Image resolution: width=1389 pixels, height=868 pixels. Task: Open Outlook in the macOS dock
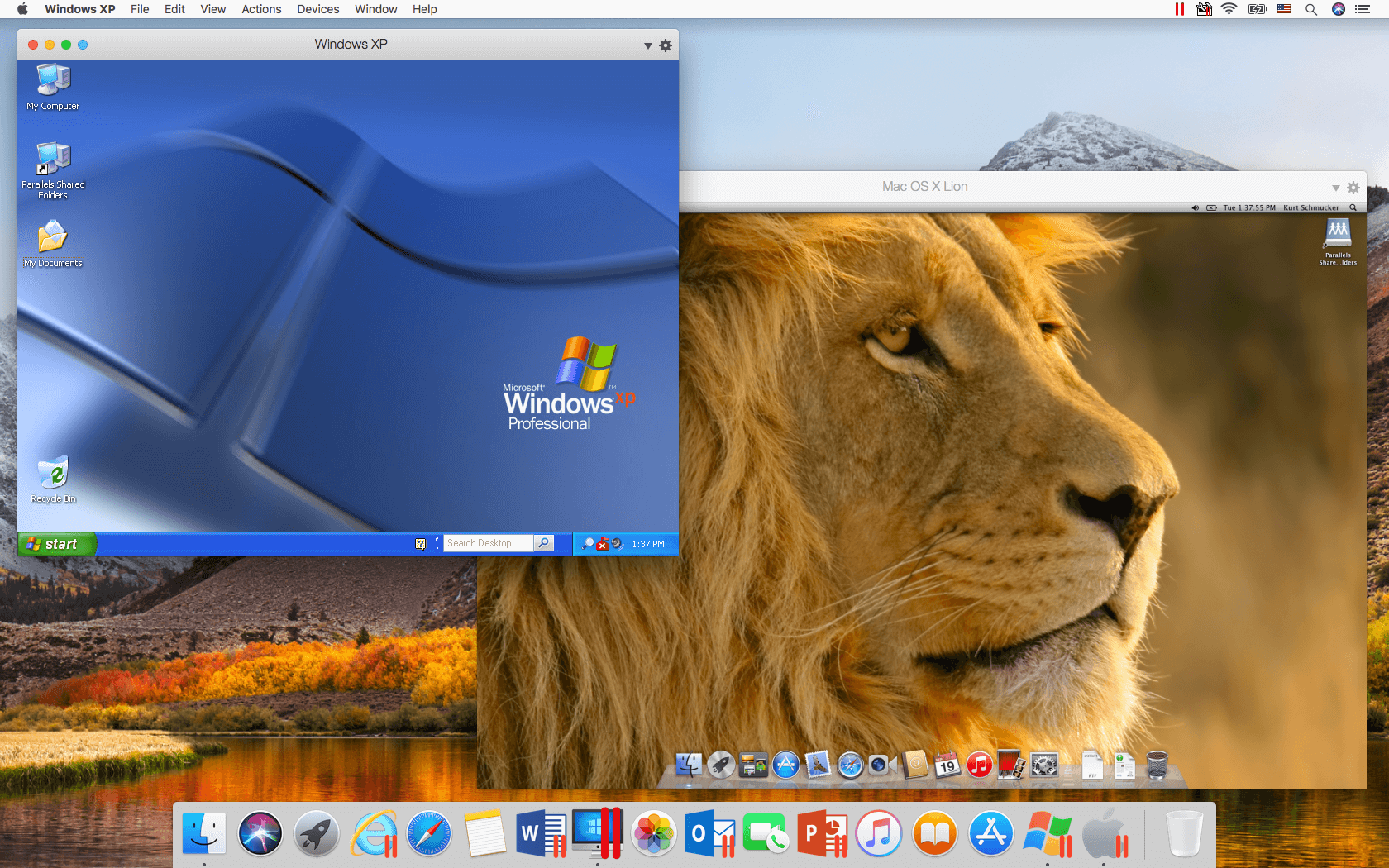pos(710,833)
